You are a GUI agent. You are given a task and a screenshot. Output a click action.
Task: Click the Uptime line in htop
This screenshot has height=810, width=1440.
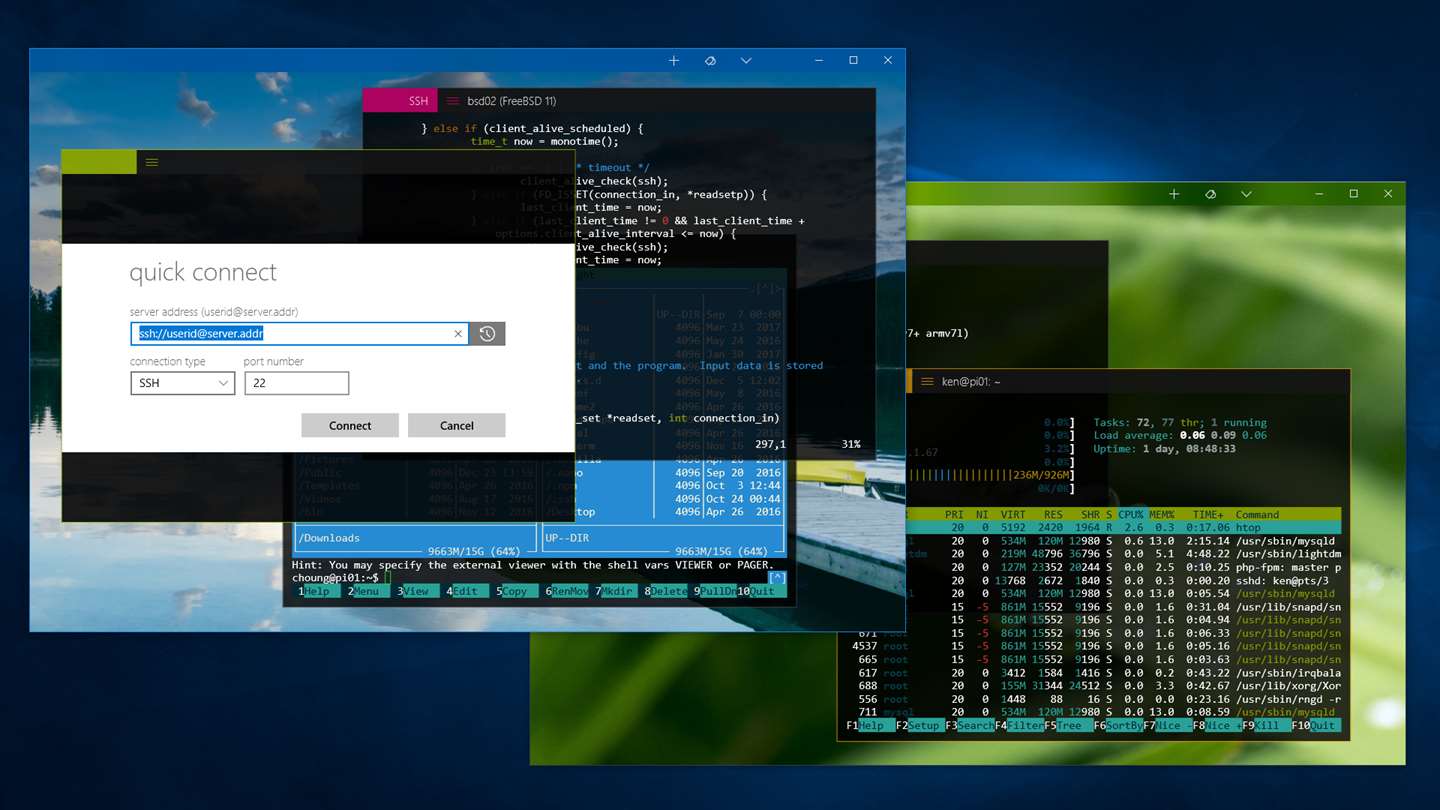pyautogui.click(x=1165, y=449)
